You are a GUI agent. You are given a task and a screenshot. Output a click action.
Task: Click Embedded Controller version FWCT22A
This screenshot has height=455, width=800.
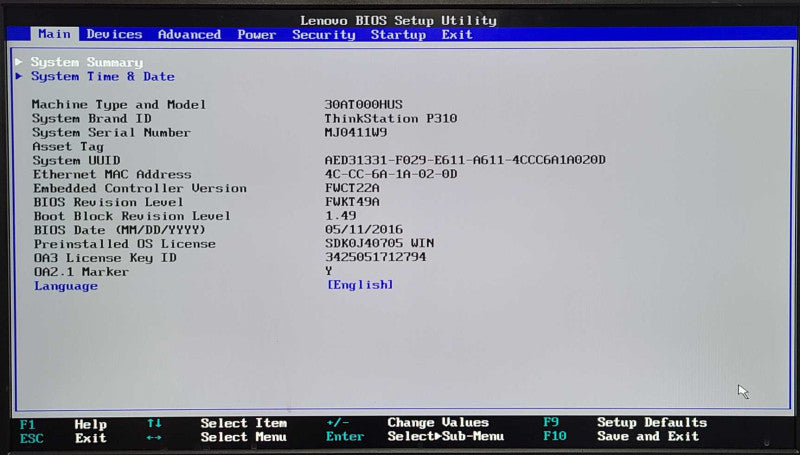coord(352,188)
